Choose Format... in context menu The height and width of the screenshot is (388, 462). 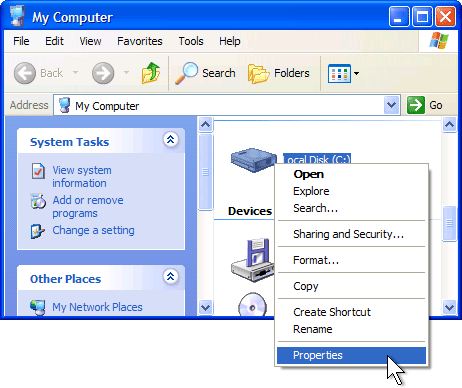tap(351, 260)
